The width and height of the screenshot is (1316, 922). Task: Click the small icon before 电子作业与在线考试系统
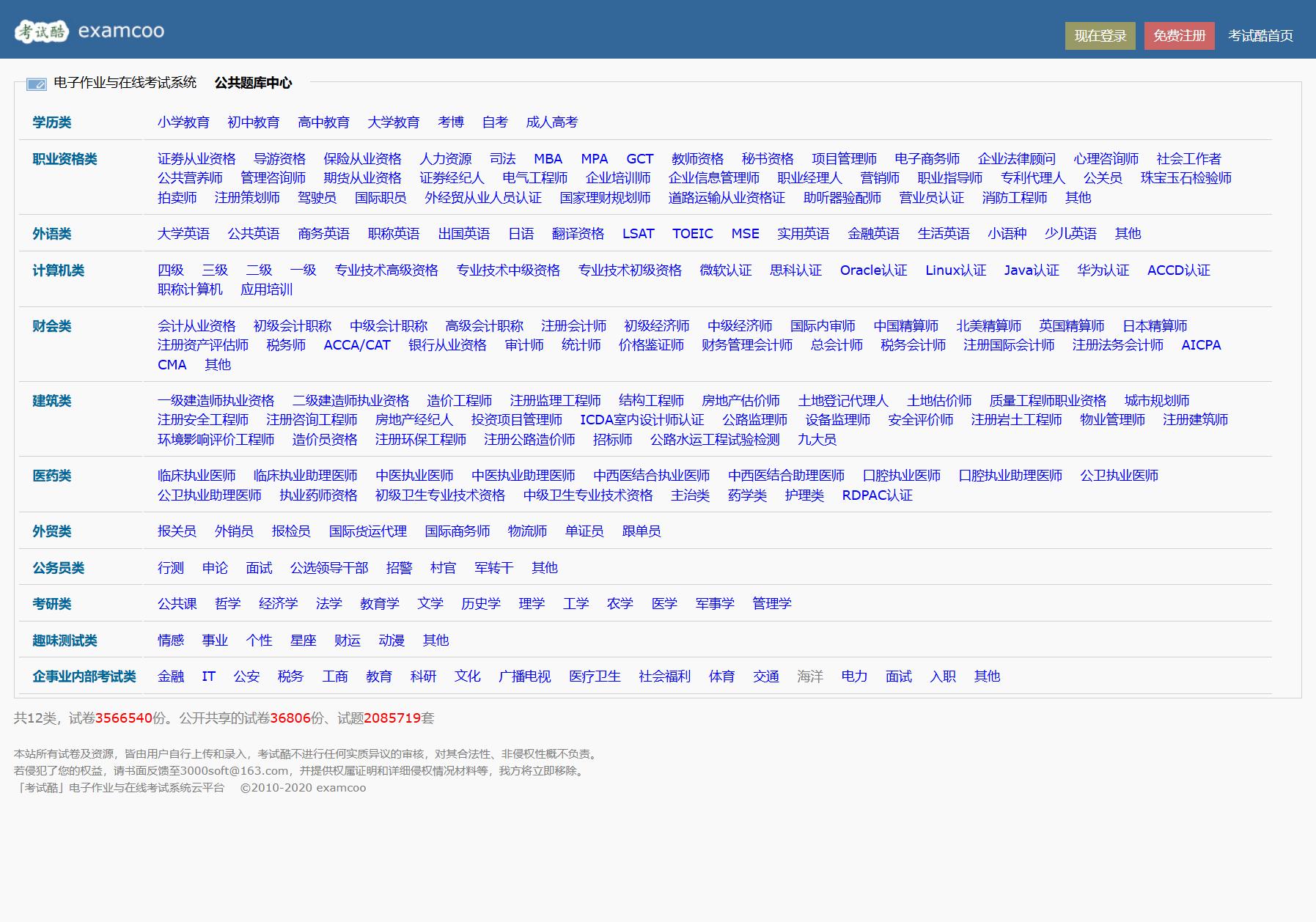click(x=36, y=84)
